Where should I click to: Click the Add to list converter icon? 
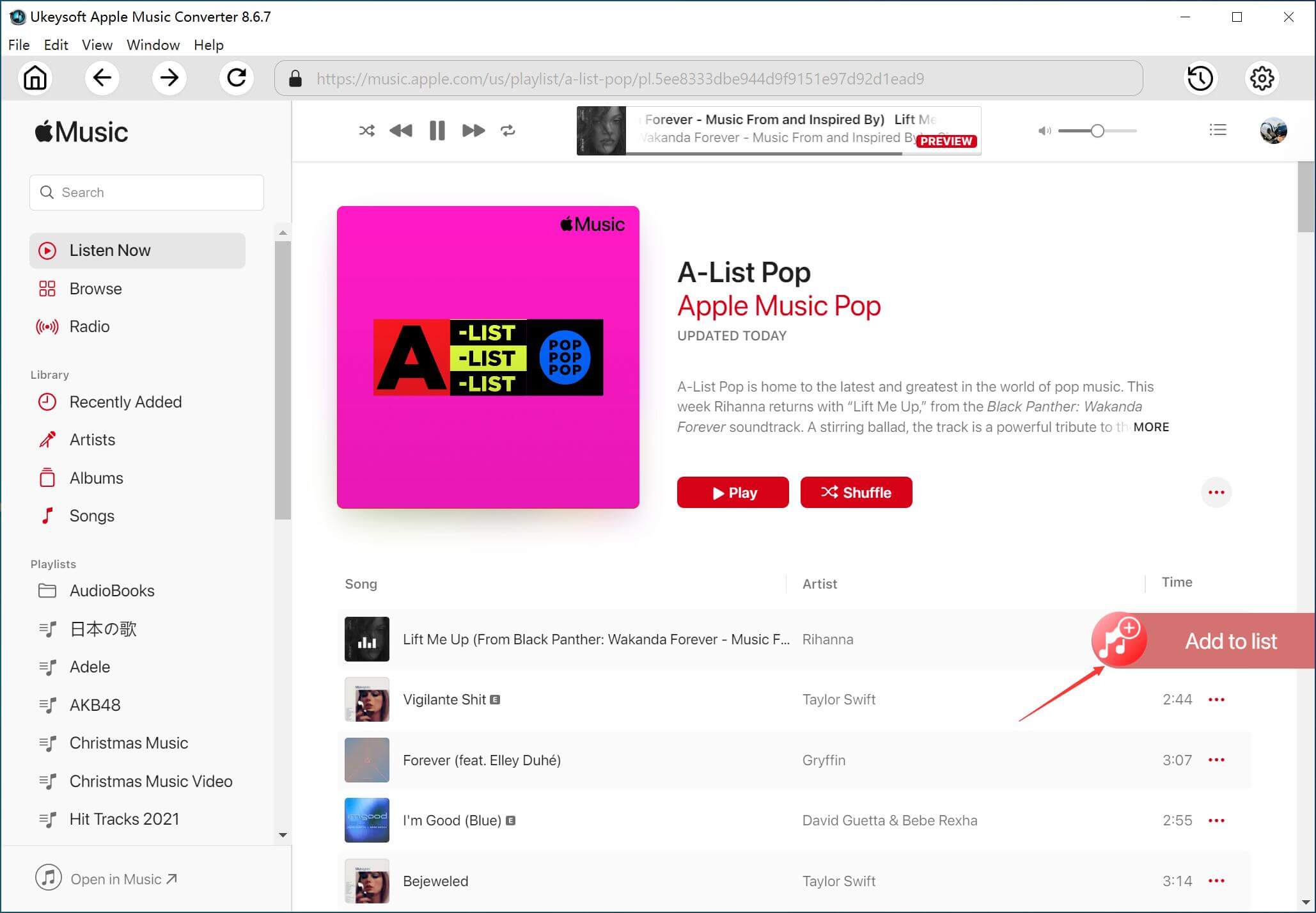coord(1117,640)
